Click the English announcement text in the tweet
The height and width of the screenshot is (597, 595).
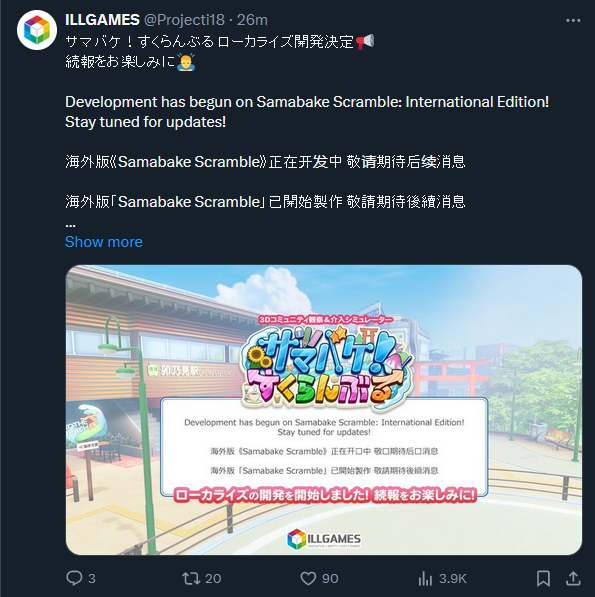coord(307,112)
